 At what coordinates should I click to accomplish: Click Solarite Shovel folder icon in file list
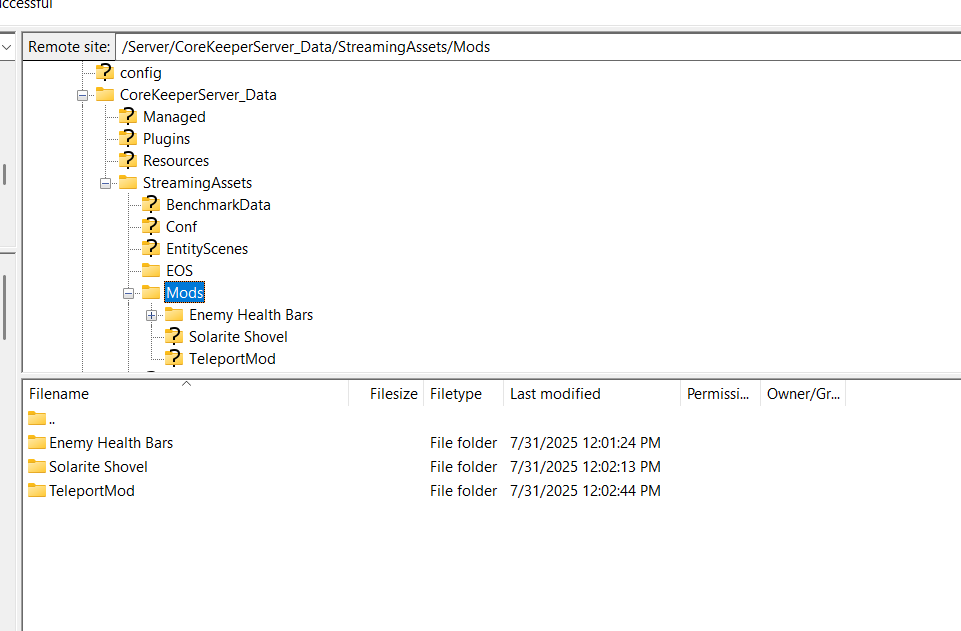click(x=37, y=466)
